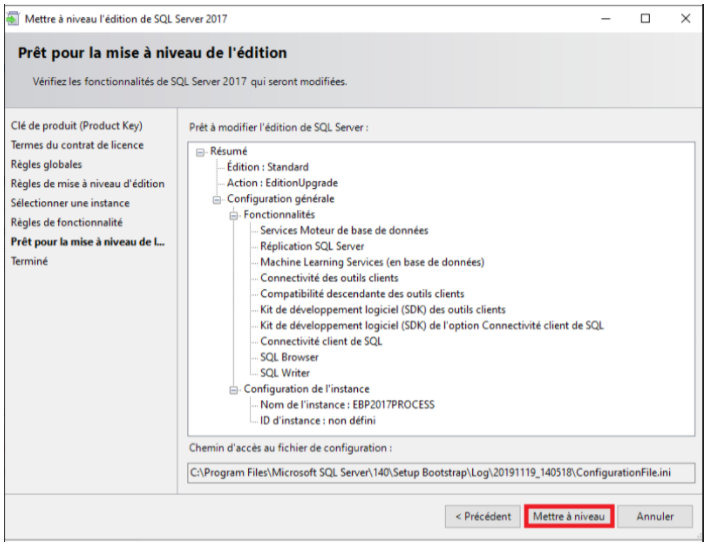Select ID d'instance : non défini item

[x=318, y=420]
